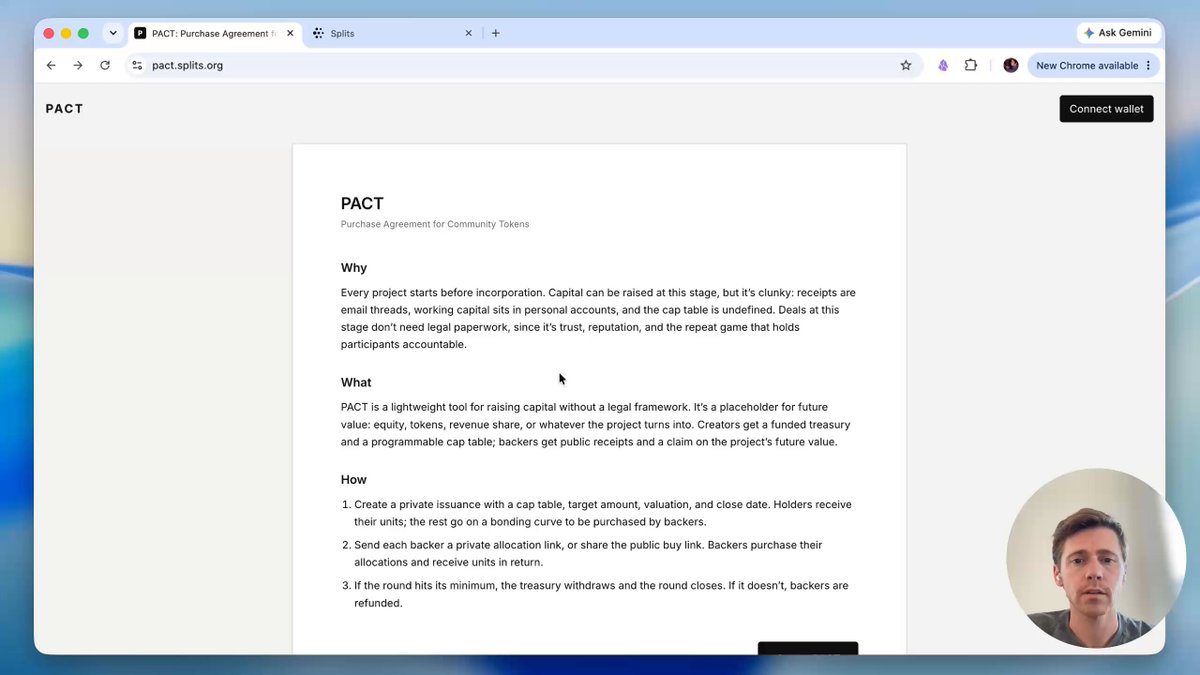Close the Splits tab
Viewport: 1200px width, 675px height.
pos(469,33)
